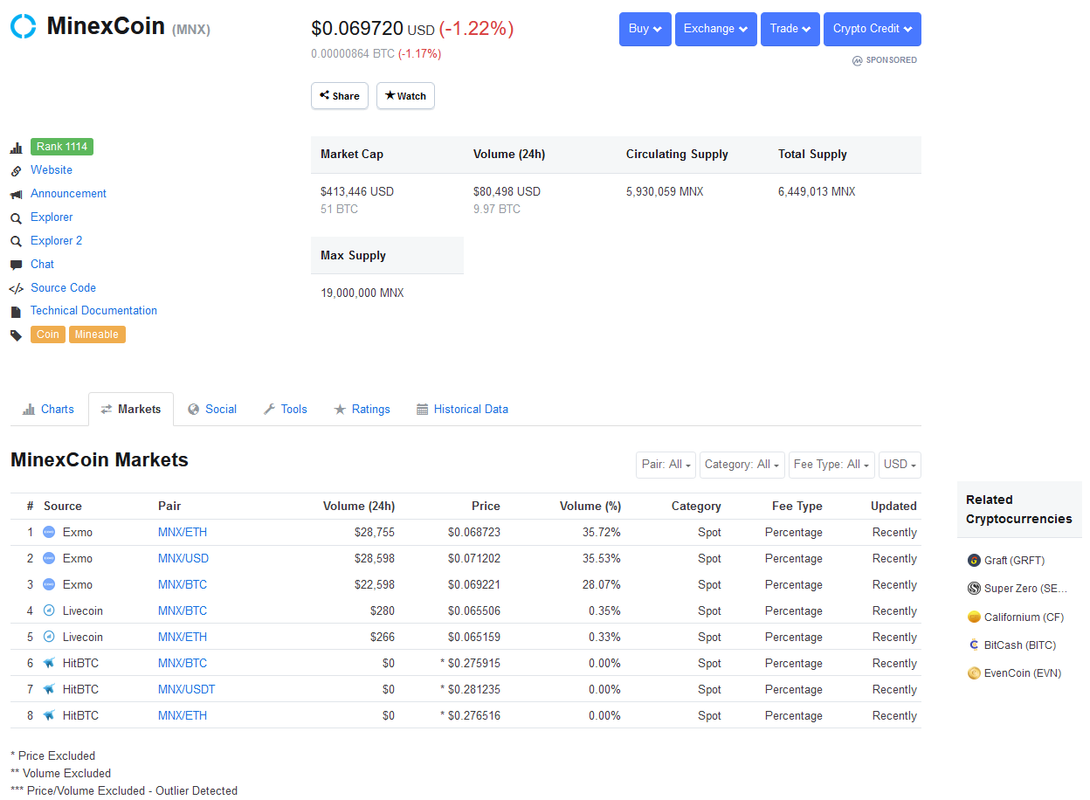Expand the Pair: All filter
The image size is (1090, 800).
click(666, 465)
